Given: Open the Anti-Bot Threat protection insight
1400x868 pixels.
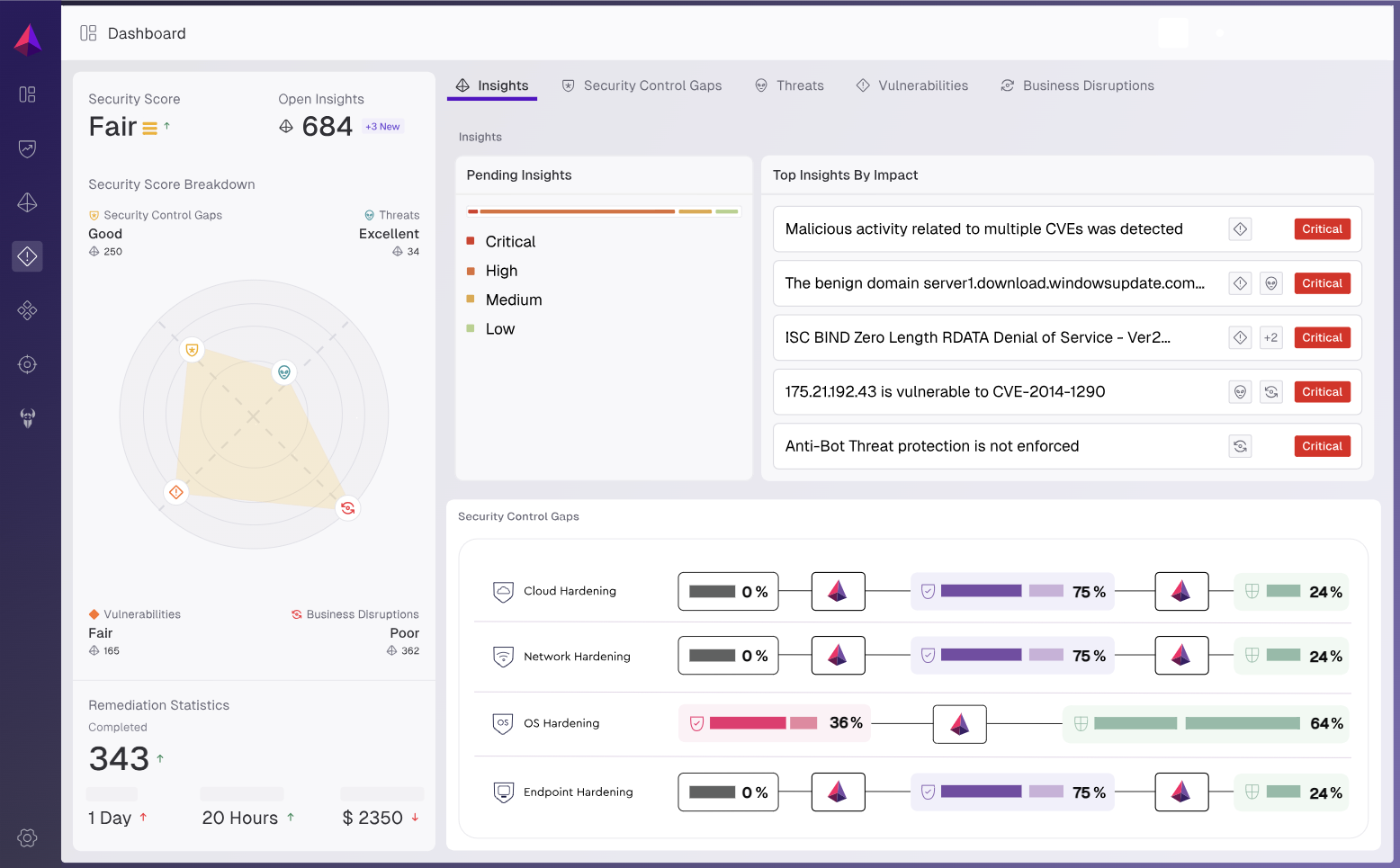Looking at the screenshot, I should pos(931,446).
